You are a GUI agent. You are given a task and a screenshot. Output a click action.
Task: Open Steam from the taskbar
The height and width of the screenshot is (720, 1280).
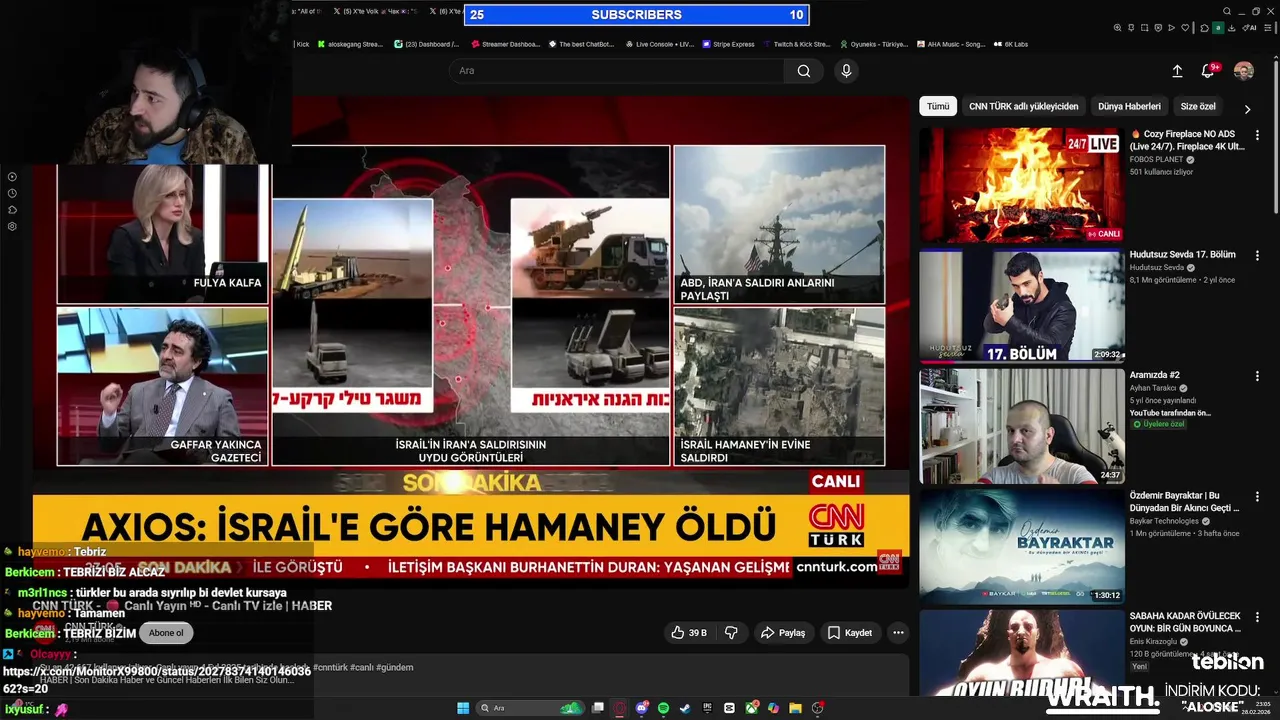click(685, 708)
